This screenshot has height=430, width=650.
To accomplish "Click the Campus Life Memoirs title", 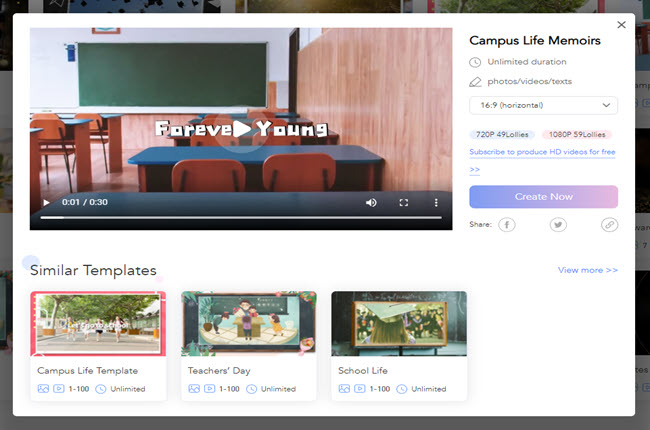I will (x=535, y=41).
